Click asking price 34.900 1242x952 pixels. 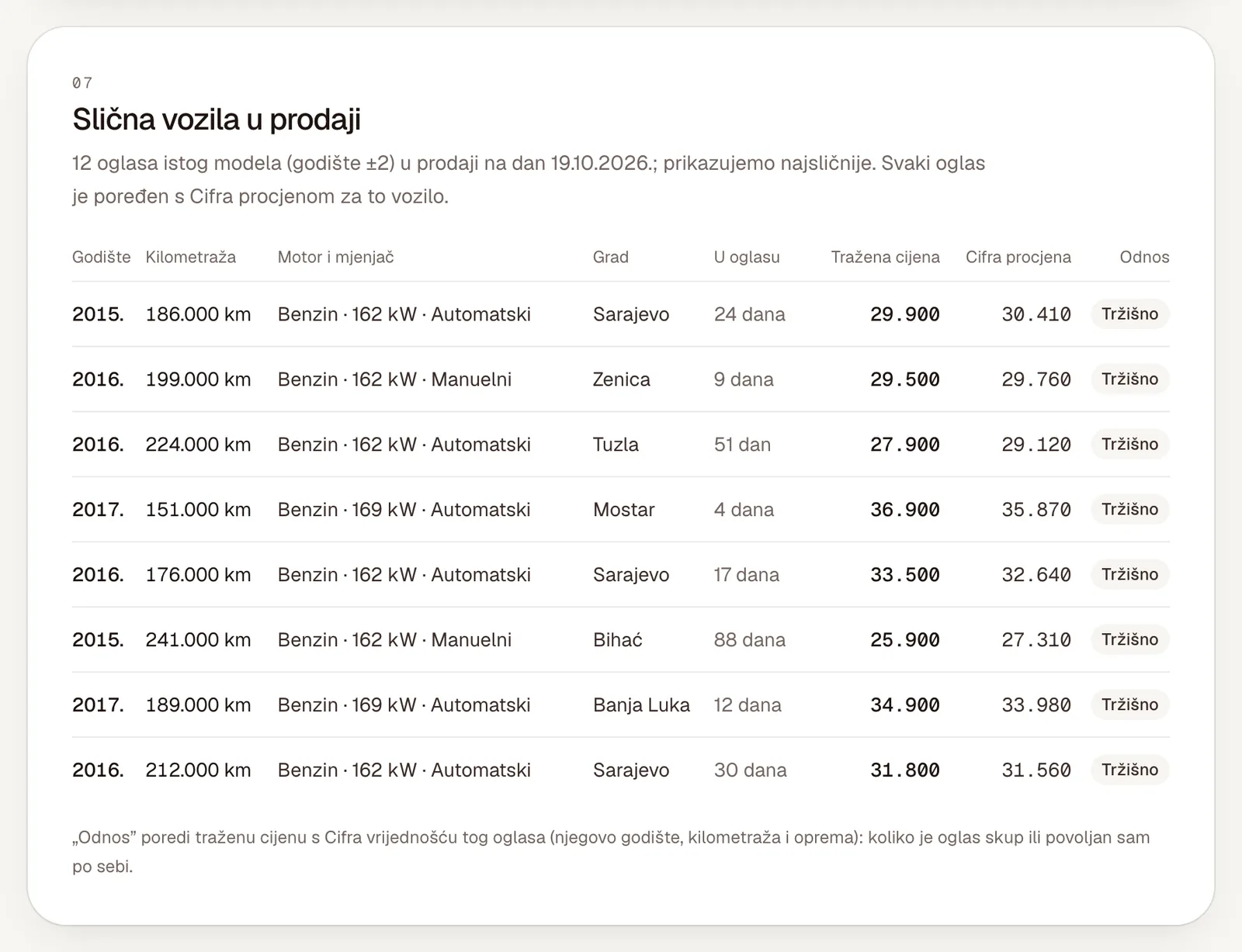[x=905, y=705]
